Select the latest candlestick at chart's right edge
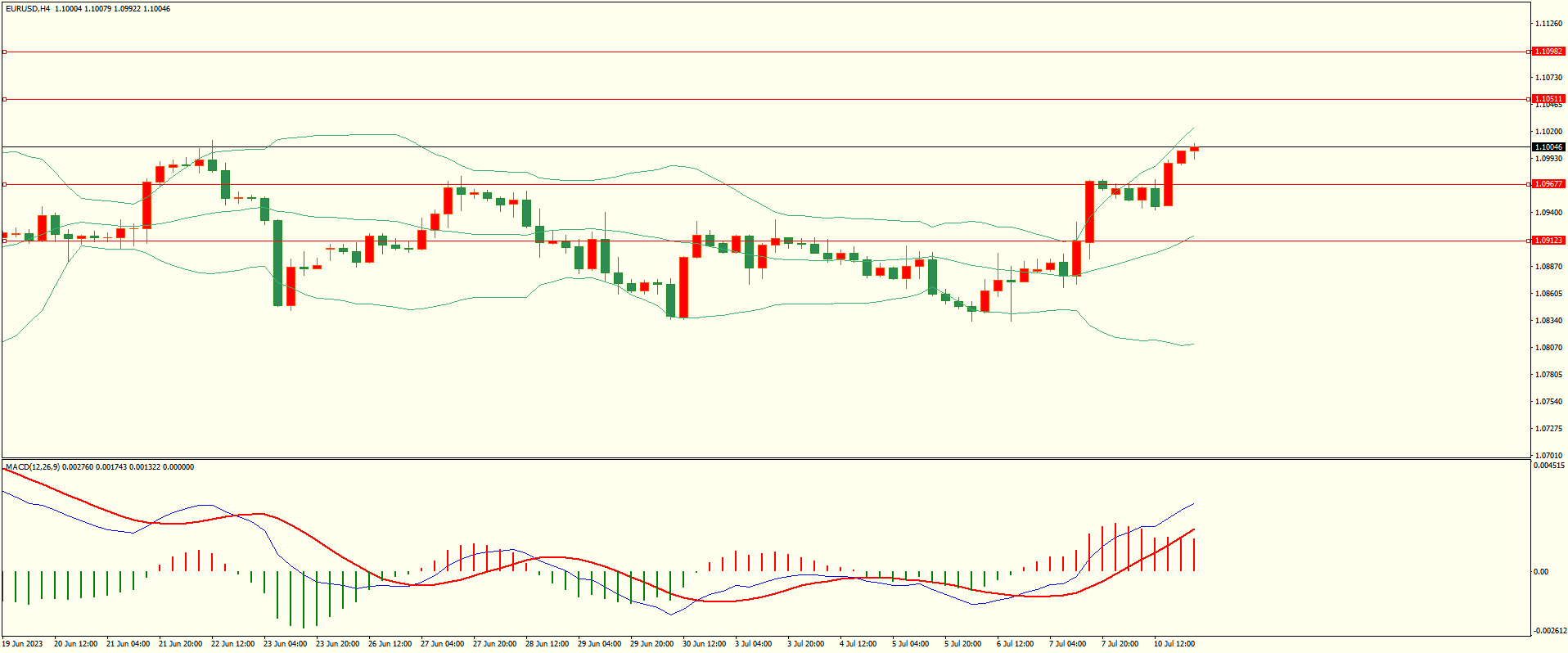 click(1194, 149)
